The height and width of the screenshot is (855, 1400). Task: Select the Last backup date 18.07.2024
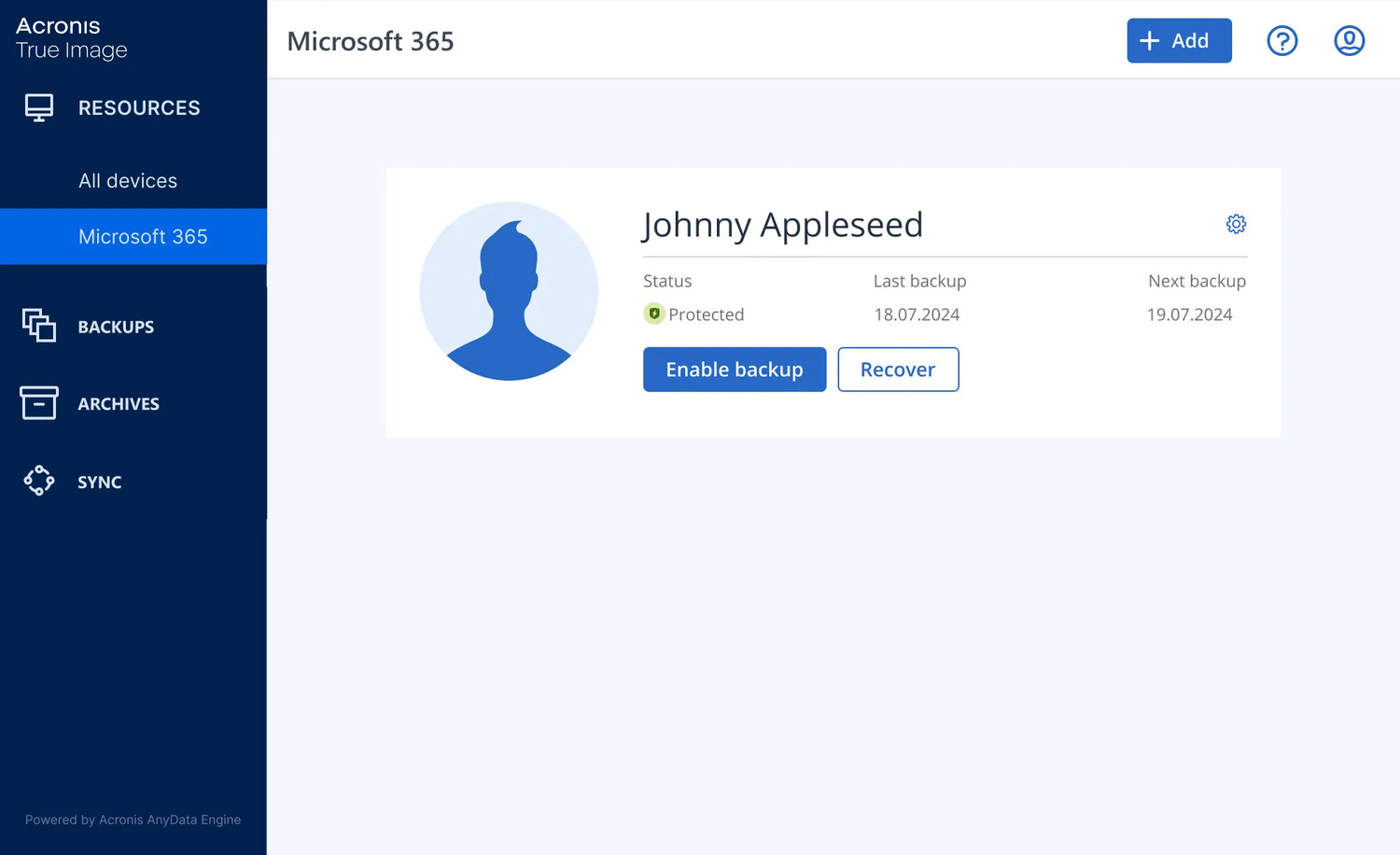(917, 315)
